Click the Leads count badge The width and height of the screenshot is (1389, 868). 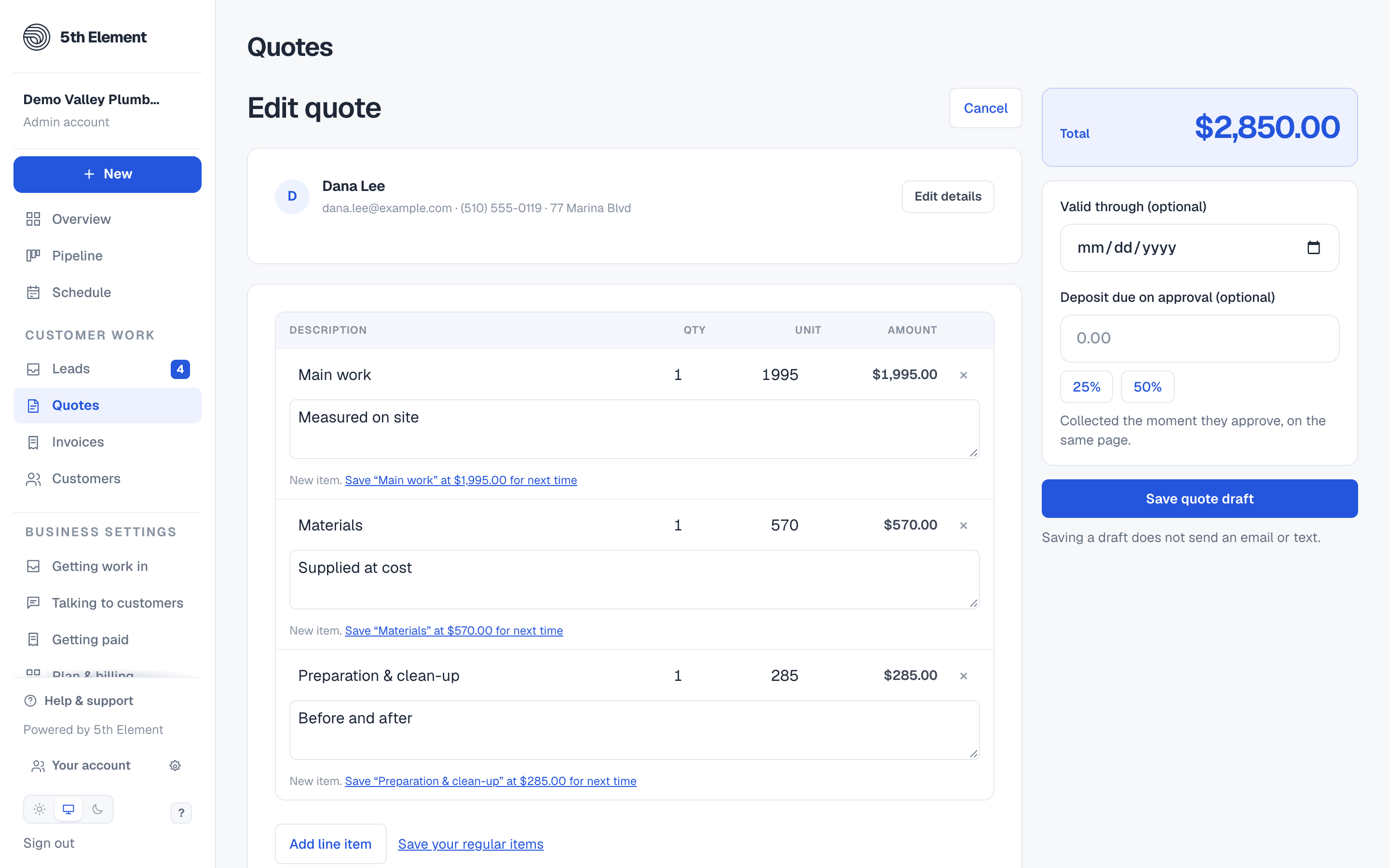pyautogui.click(x=180, y=369)
